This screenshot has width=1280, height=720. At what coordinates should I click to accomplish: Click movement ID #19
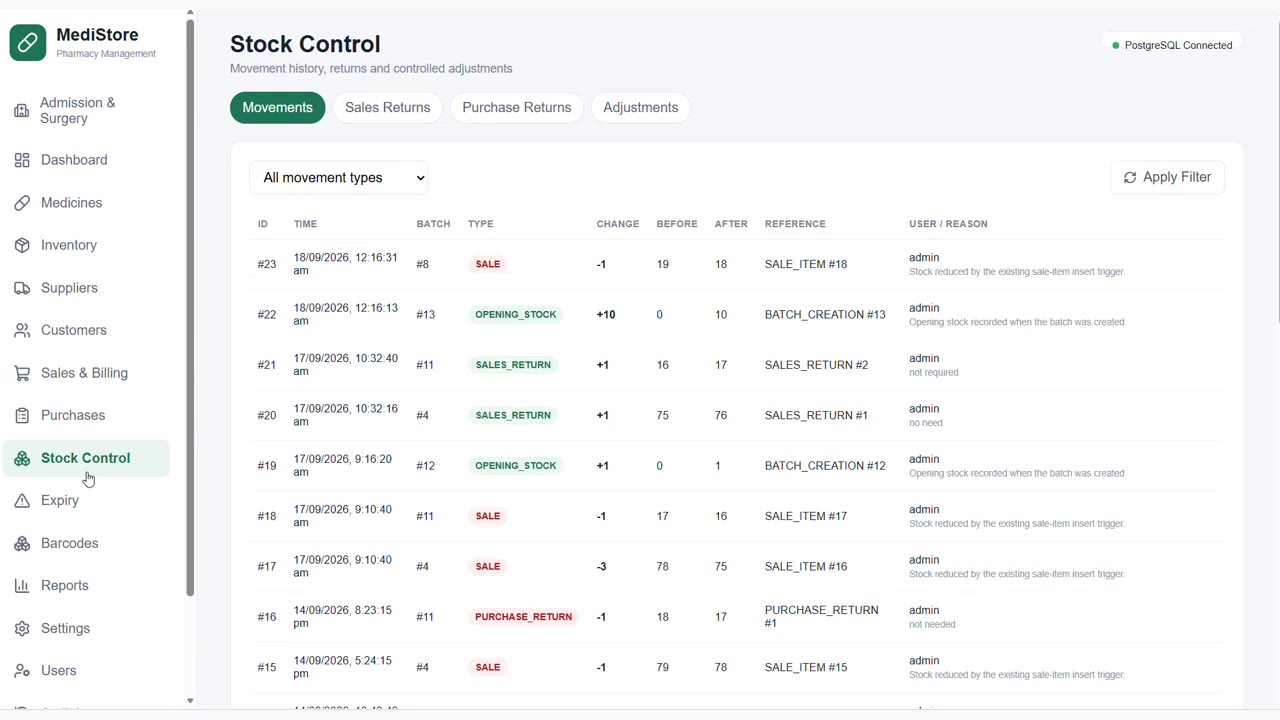[266, 465]
